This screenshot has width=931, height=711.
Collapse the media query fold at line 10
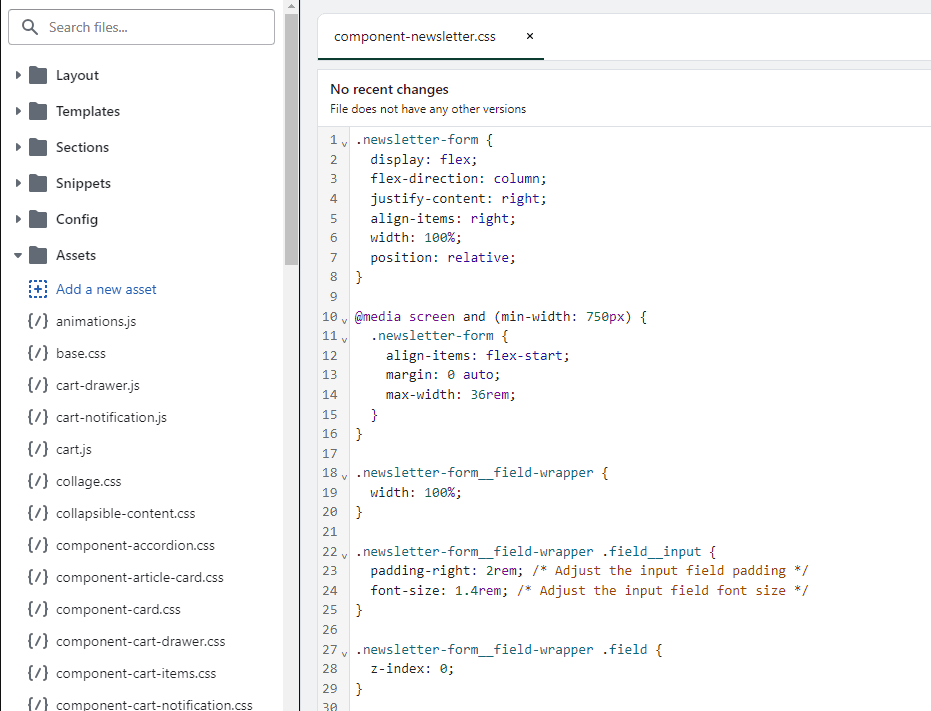(x=343, y=318)
